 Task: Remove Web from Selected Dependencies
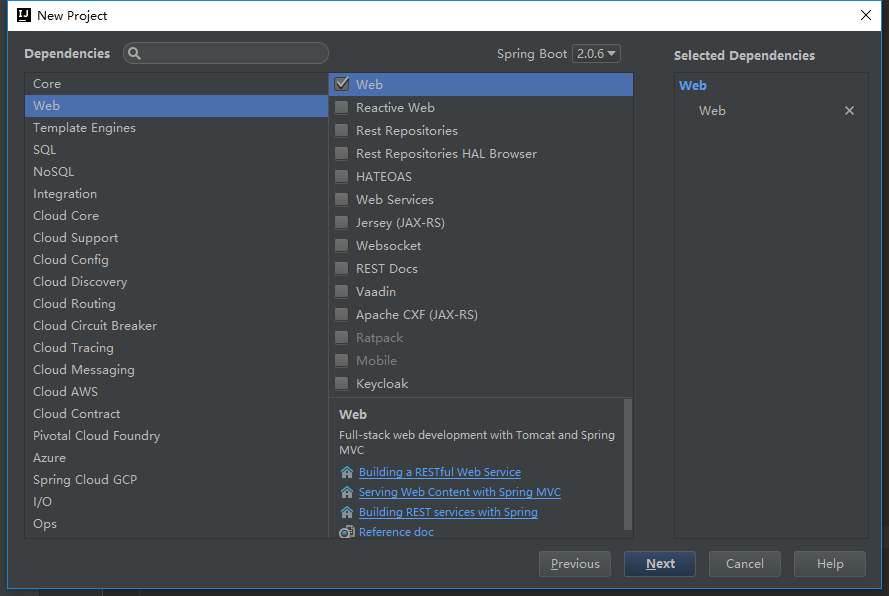pyautogui.click(x=849, y=111)
